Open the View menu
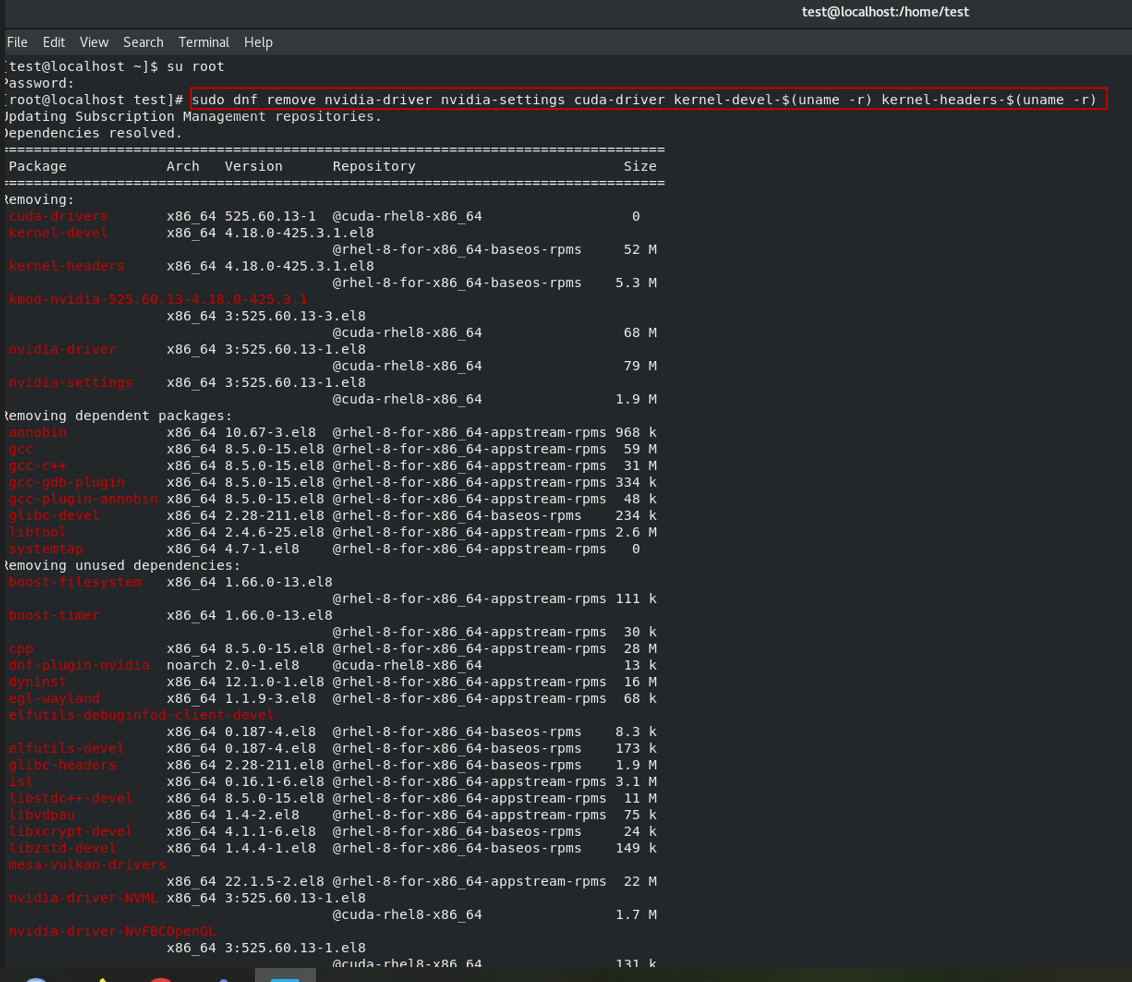 pos(94,43)
